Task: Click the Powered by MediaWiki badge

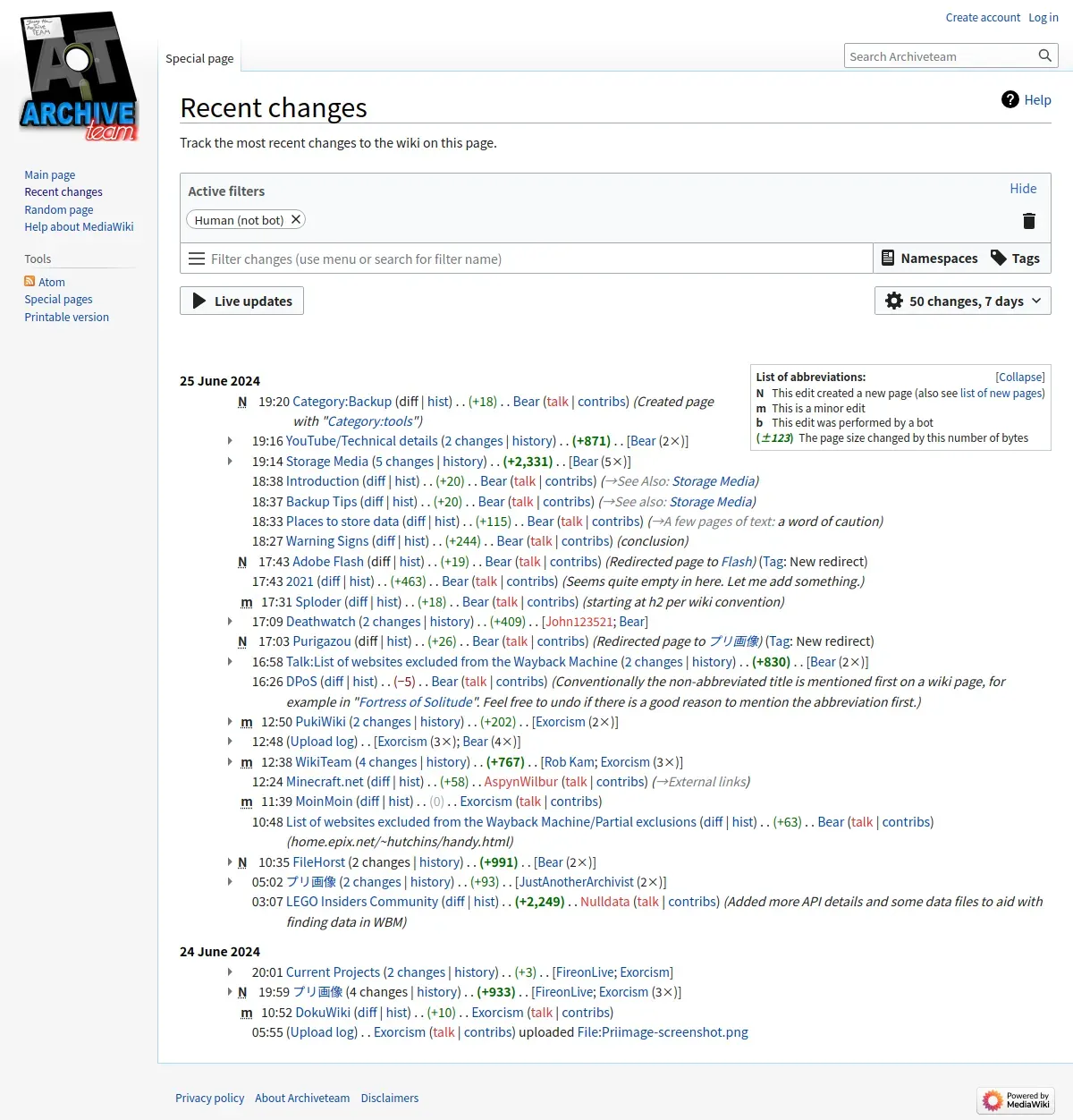Action: coord(1016,1100)
